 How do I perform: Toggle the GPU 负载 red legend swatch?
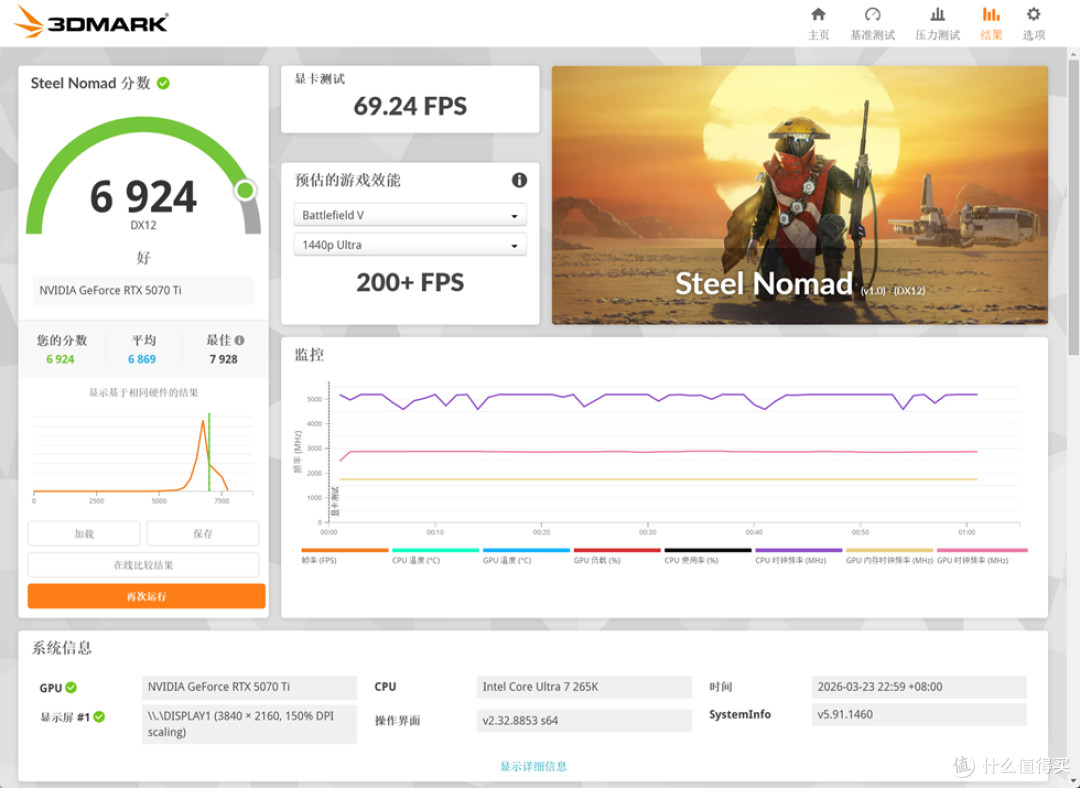click(x=617, y=550)
